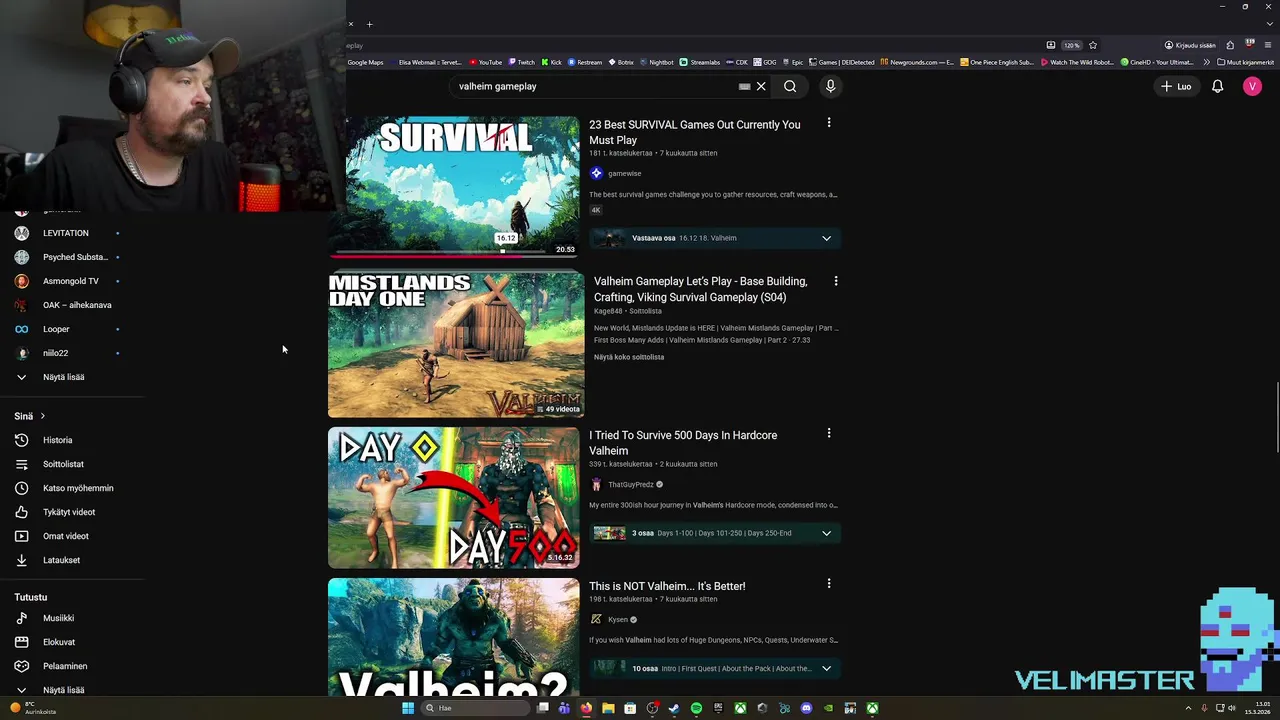This screenshot has width=1280, height=720.
Task: Expand the 10 osaa chapters list
Action: (826, 668)
